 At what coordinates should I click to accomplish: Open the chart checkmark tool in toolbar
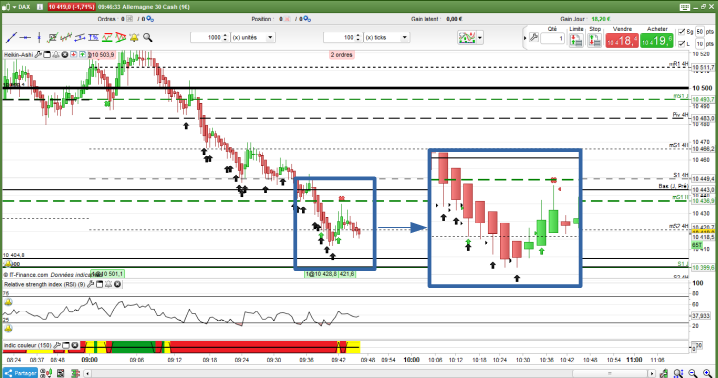tap(52, 38)
